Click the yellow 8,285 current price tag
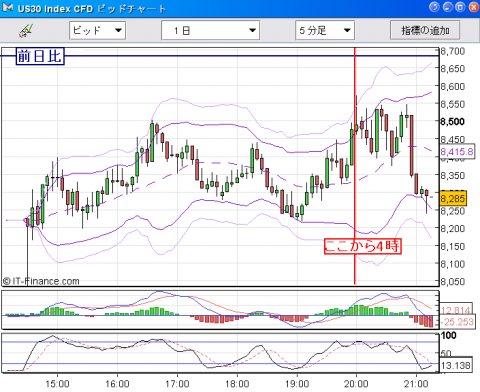This screenshot has height=392, width=480. coord(452,199)
